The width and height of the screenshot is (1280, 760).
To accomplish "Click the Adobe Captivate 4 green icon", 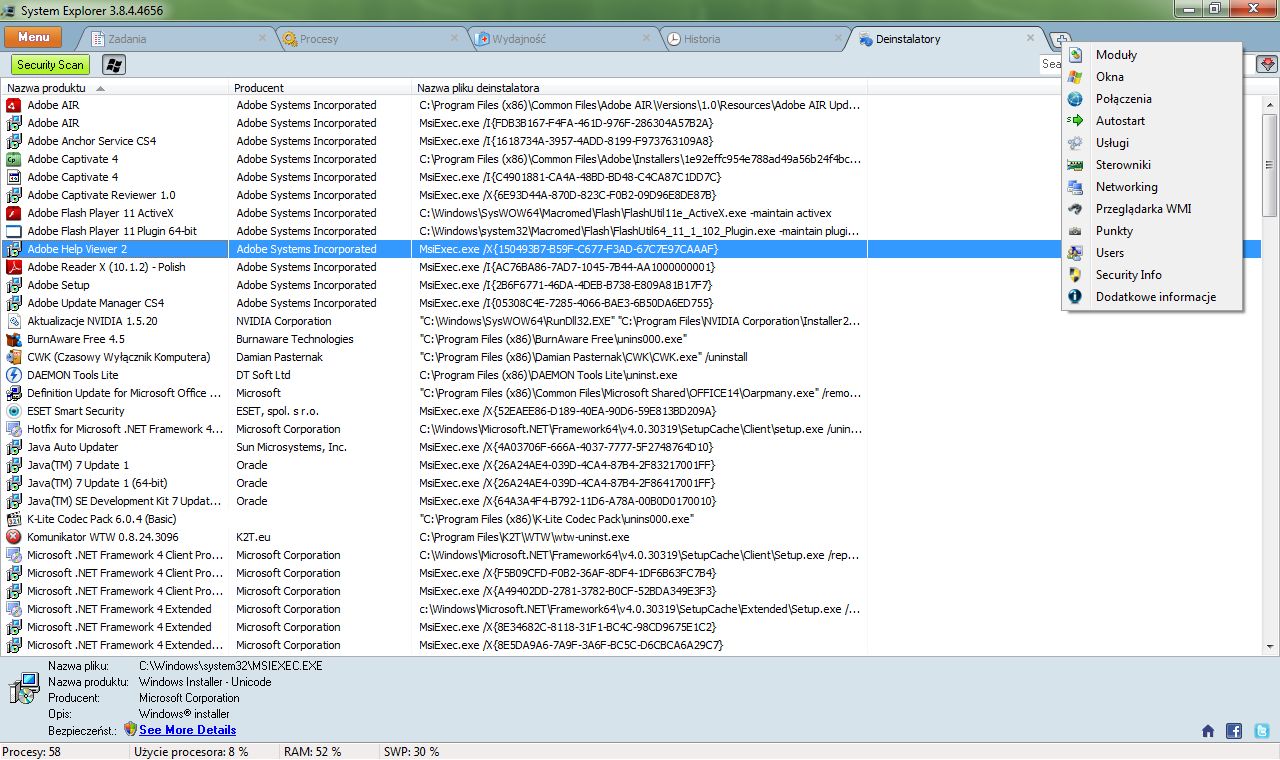I will [x=14, y=159].
